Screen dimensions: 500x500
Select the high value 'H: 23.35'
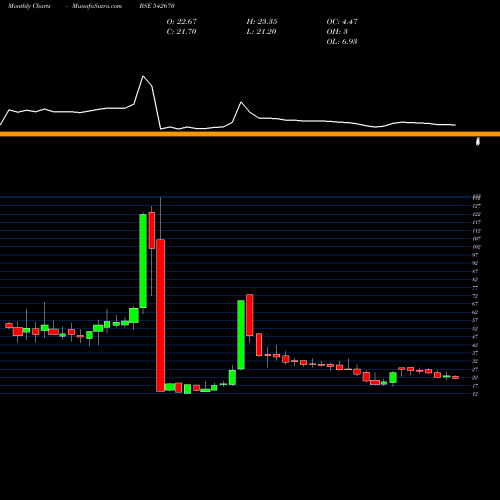(x=262, y=21)
